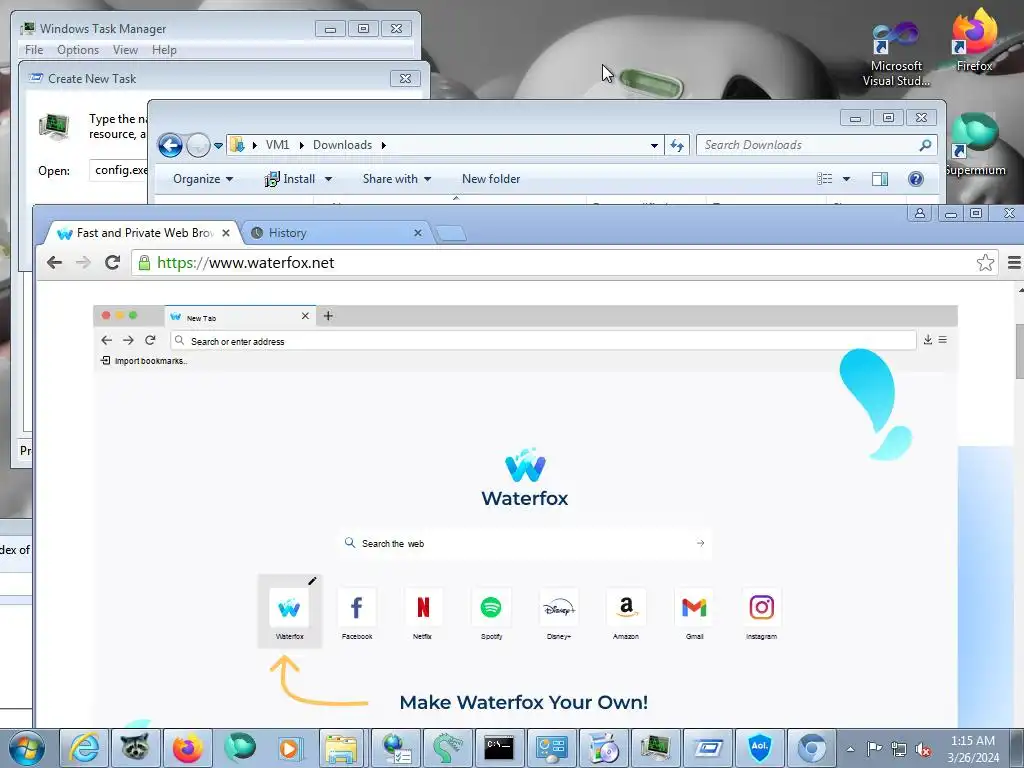Image resolution: width=1024 pixels, height=768 pixels.
Task: Click the Spotify shortcut tile
Action: click(x=491, y=613)
